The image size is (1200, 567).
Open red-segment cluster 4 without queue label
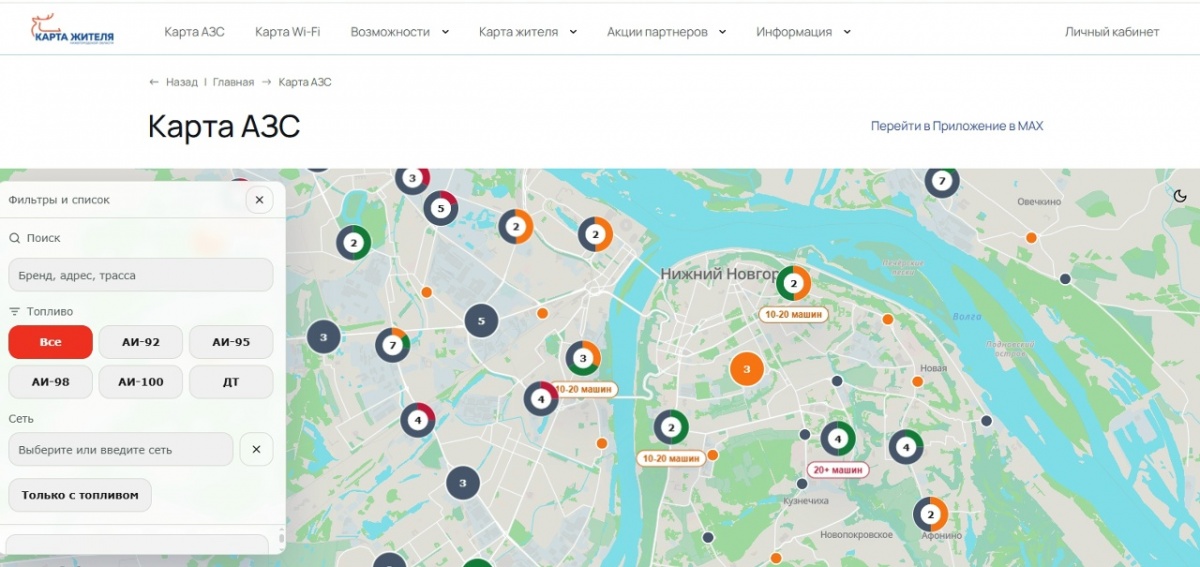tap(418, 420)
